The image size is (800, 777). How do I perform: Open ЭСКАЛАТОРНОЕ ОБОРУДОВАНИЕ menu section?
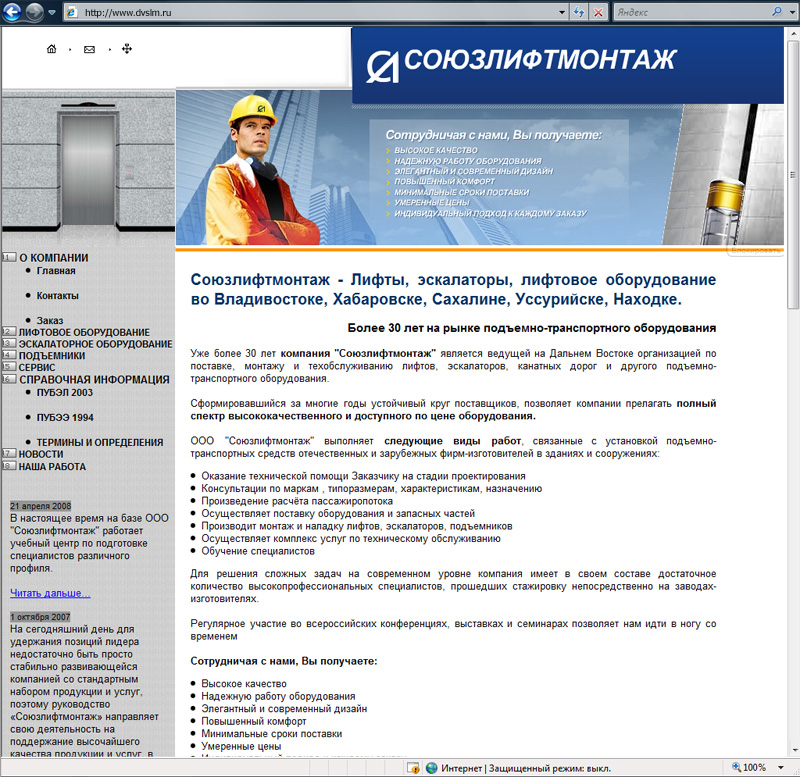(95, 344)
